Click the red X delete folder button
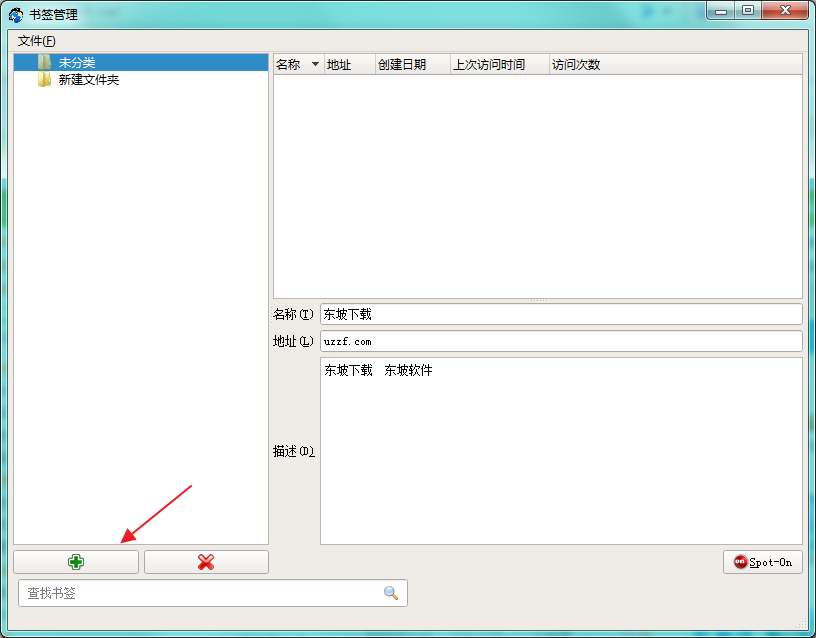 coord(206,562)
